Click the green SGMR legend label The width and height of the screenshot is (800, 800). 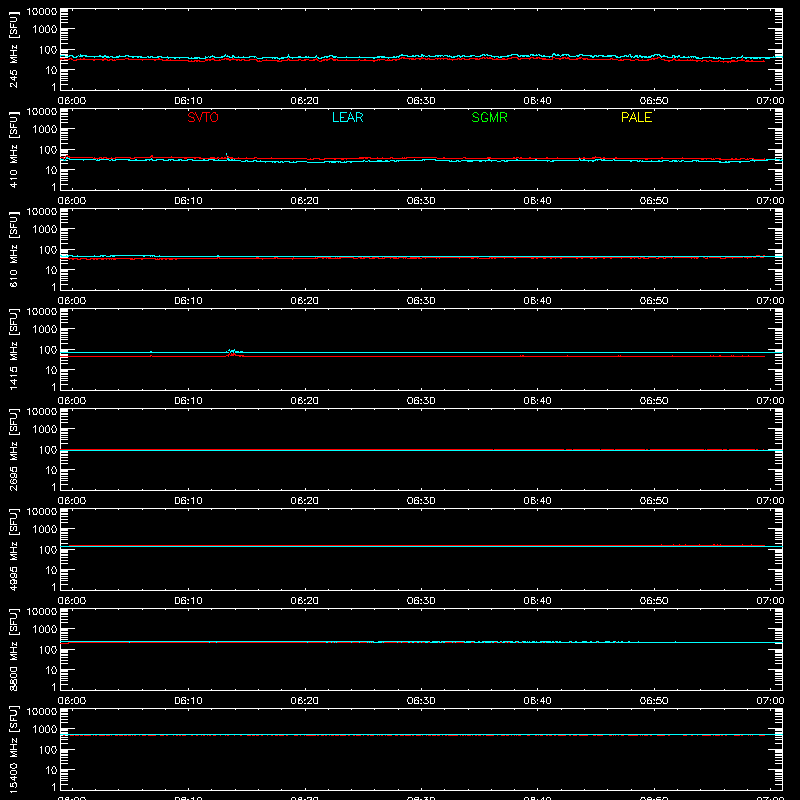[489, 117]
